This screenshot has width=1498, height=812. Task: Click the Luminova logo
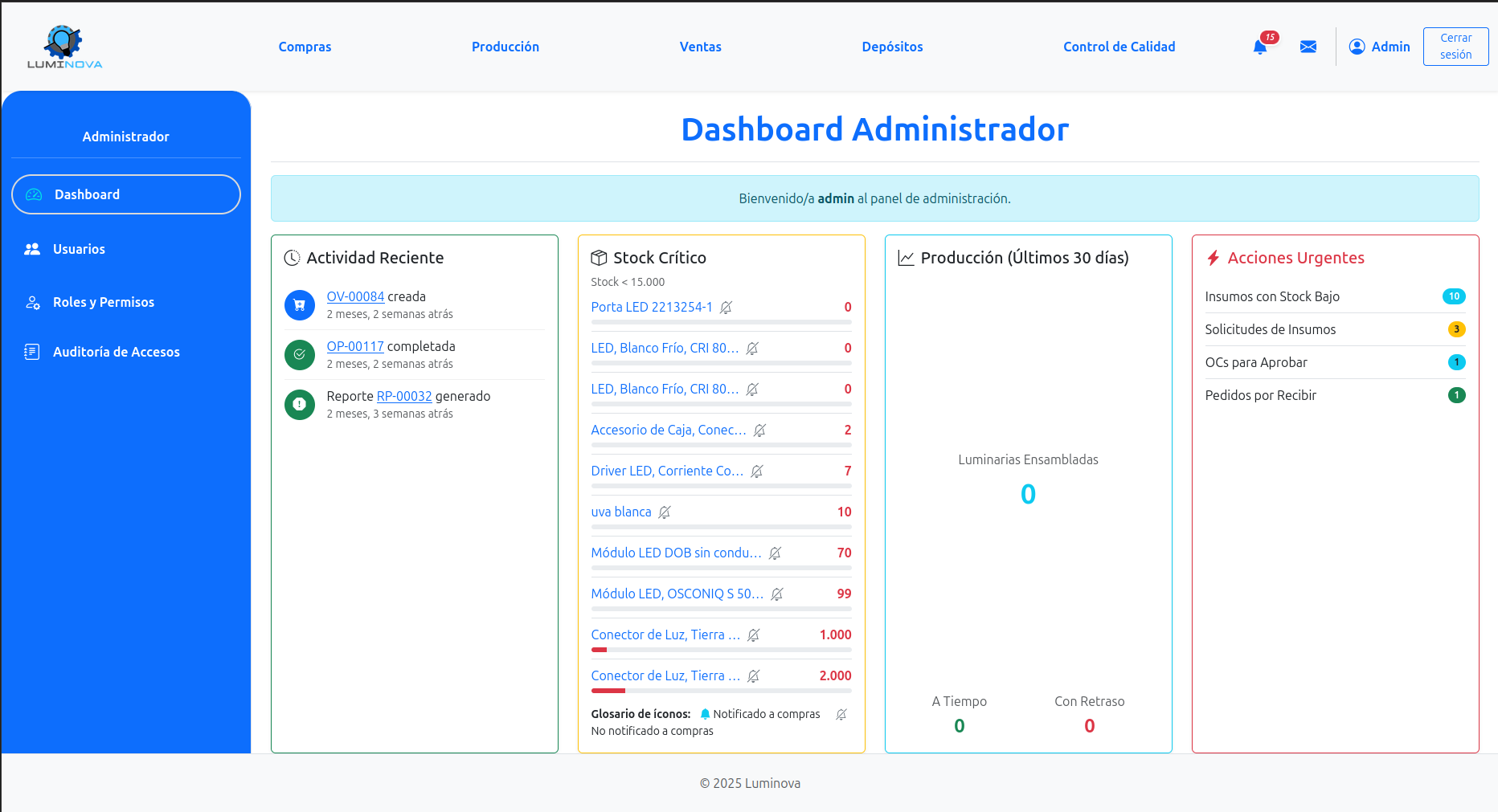pos(64,47)
